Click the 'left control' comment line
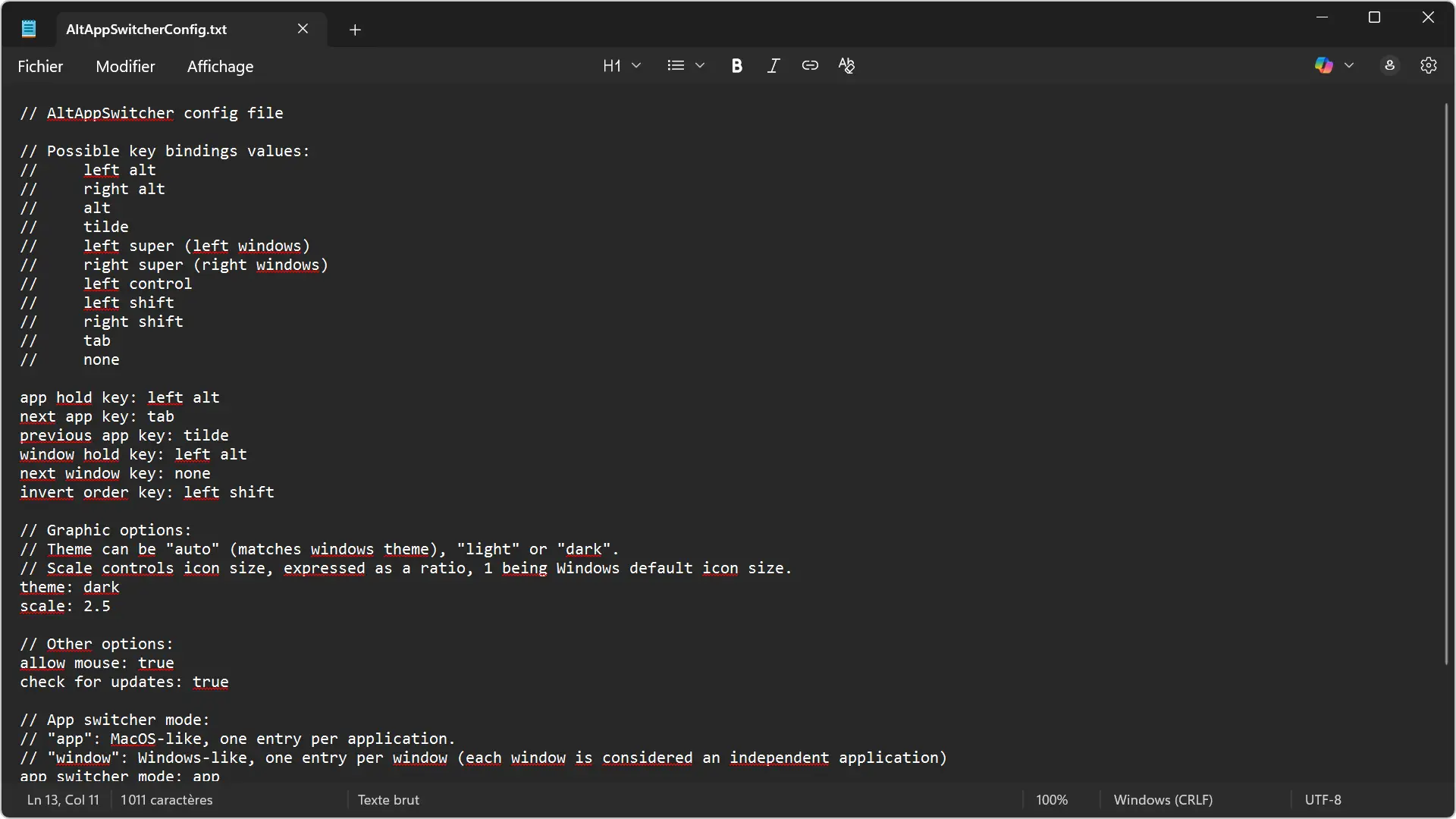Image resolution: width=1456 pixels, height=819 pixels. 106,284
